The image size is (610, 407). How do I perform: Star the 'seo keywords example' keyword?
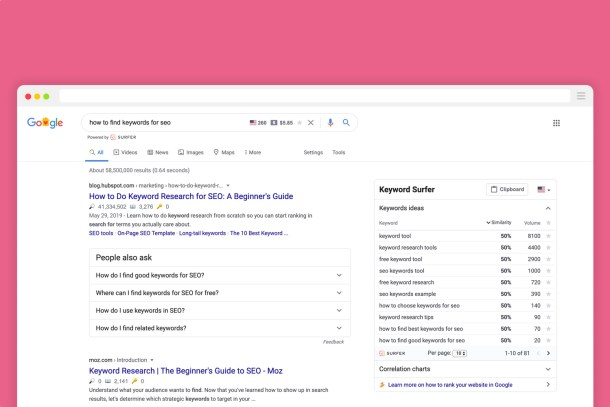[x=549, y=294]
